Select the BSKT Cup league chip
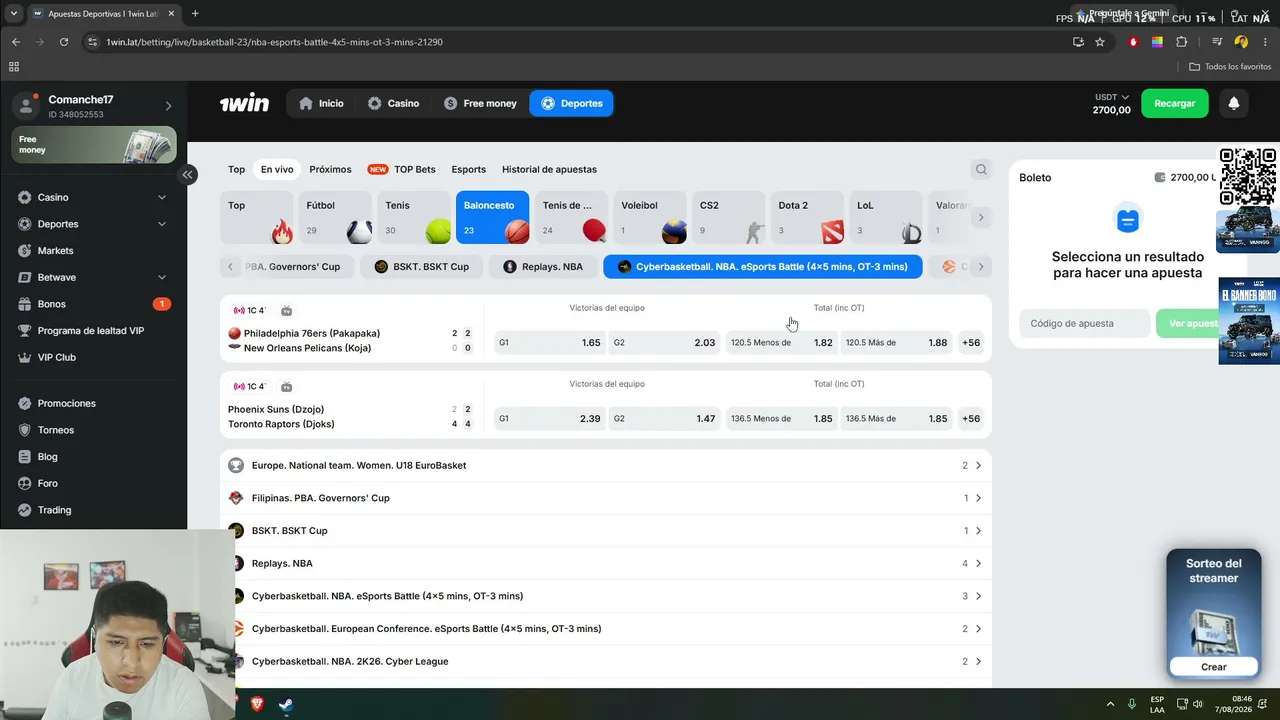The width and height of the screenshot is (1280, 720). pos(421,266)
